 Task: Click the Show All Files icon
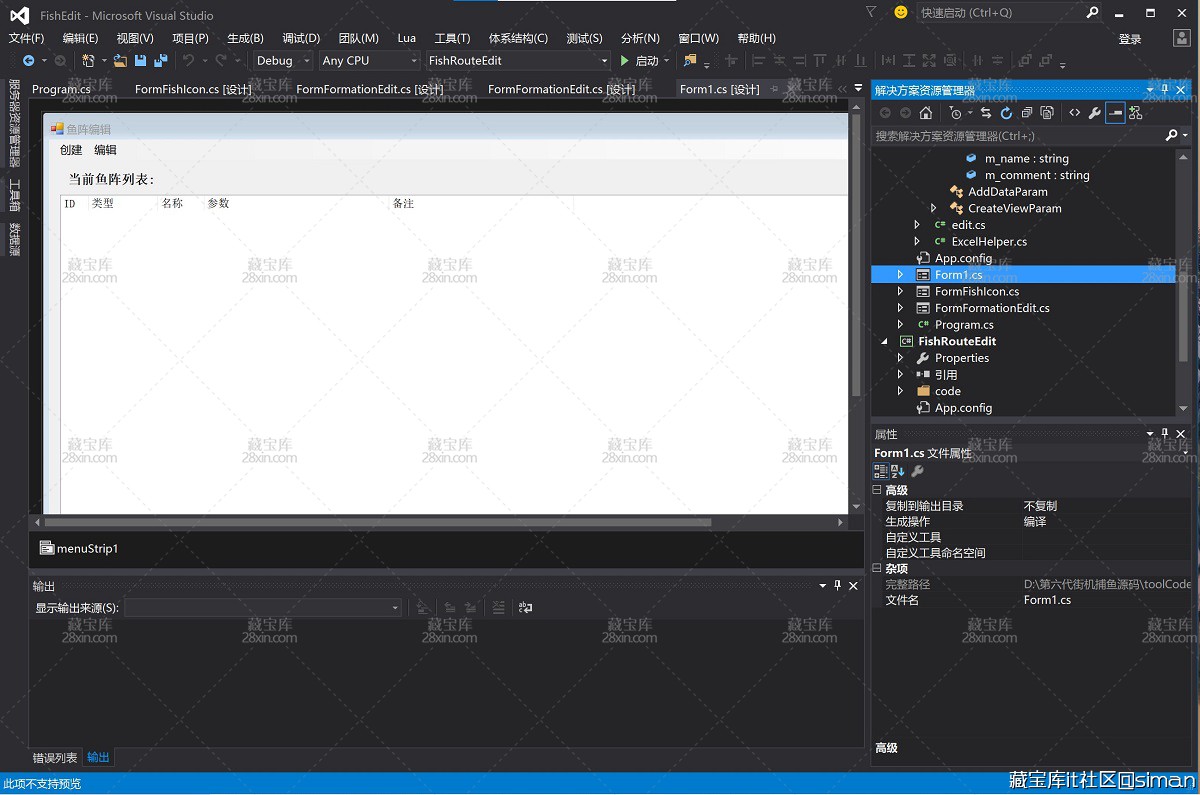[x=1047, y=113]
